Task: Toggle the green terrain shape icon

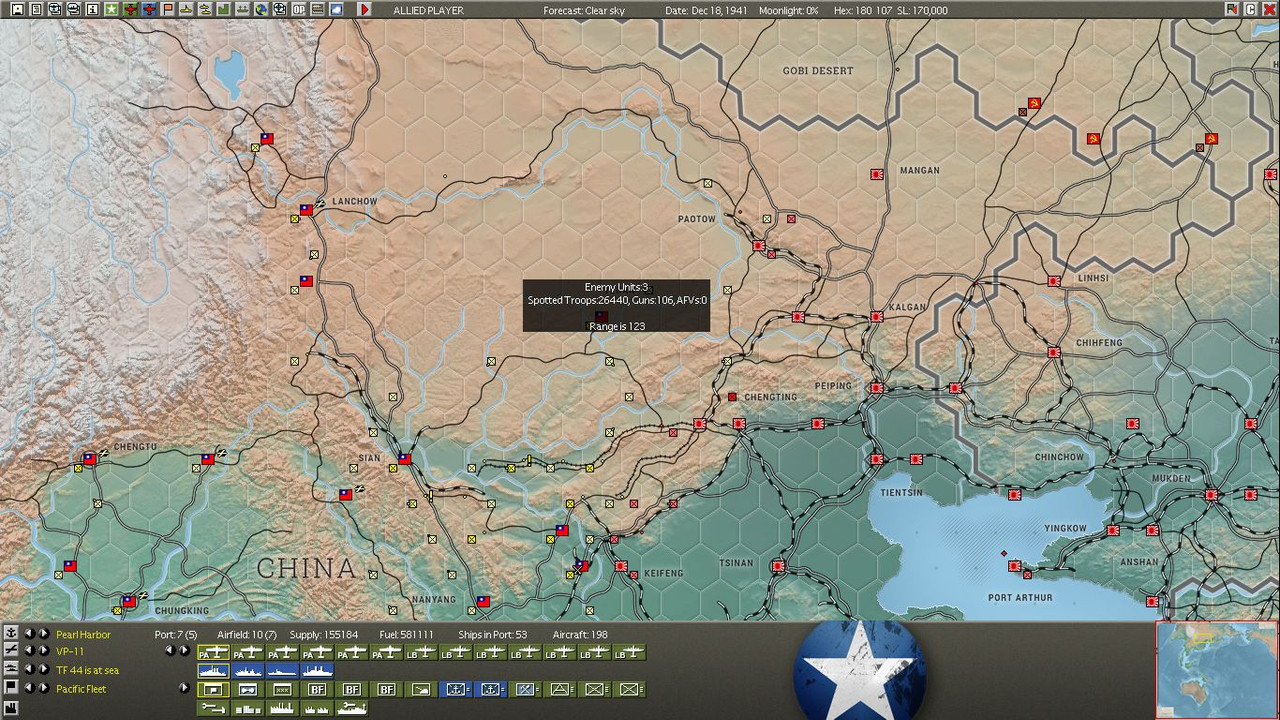Action: click(223, 9)
